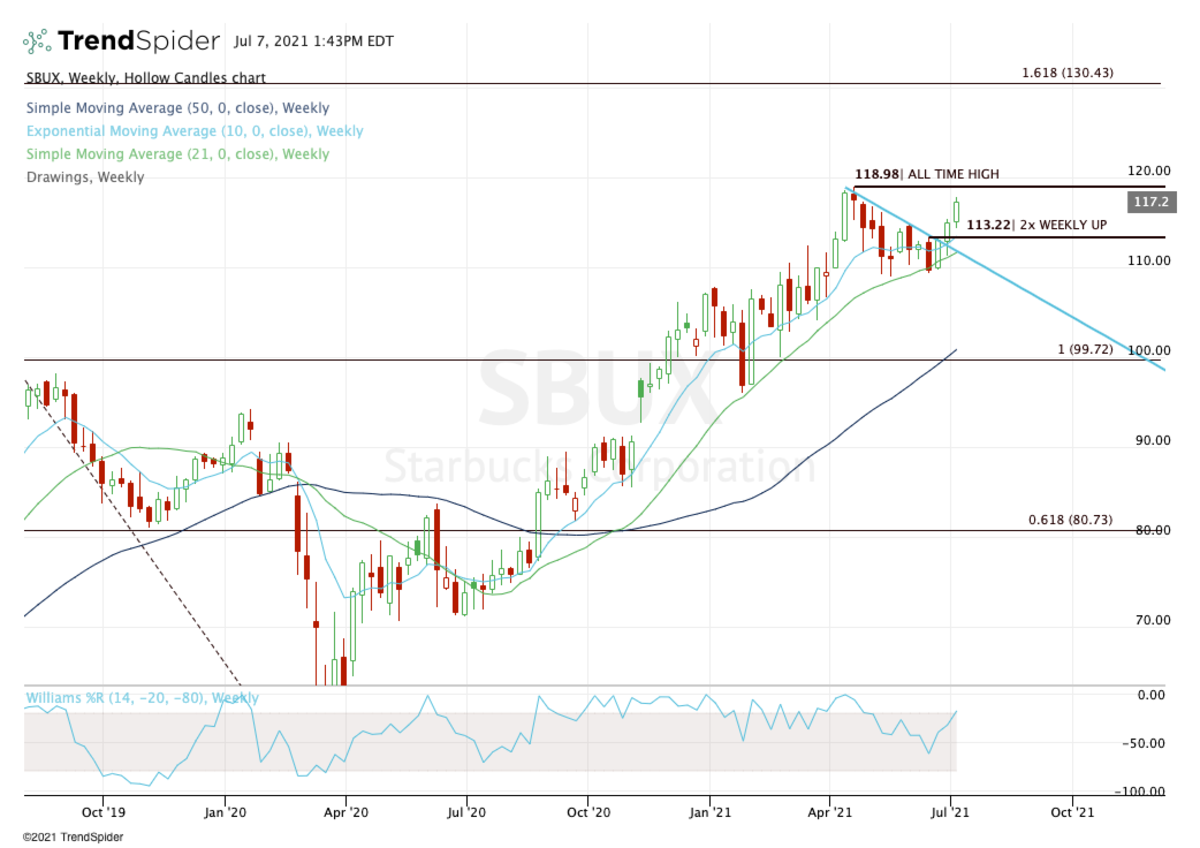Click the 117.2 current price tag
Image resolution: width=1200 pixels, height=848 pixels.
coord(1147,202)
